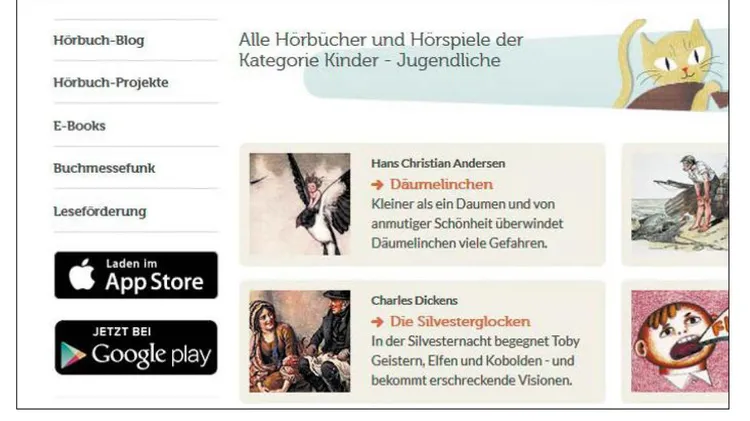Click the pink open-mouth boy cover thumbnail

(680, 341)
